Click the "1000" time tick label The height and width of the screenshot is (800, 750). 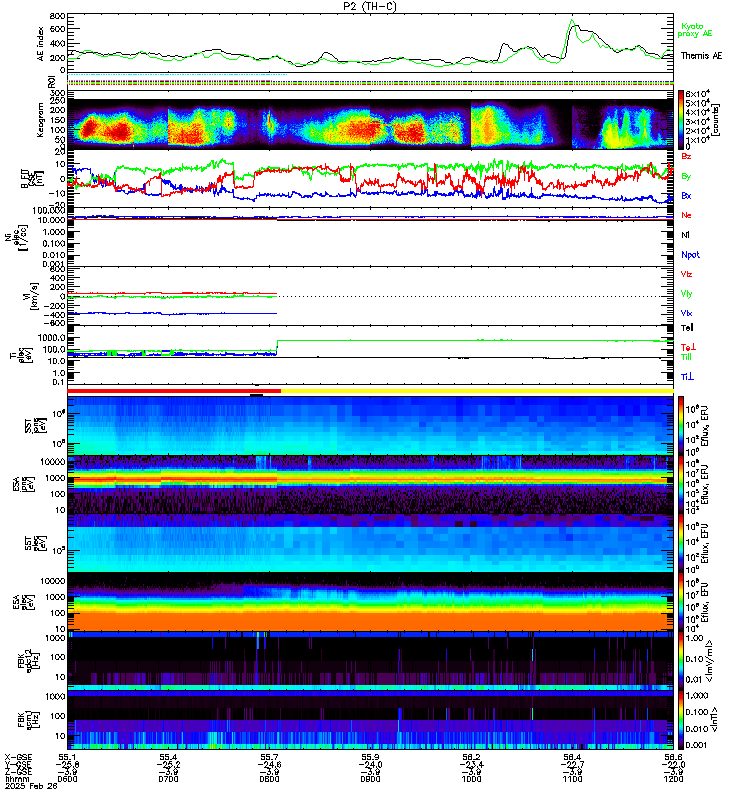click(x=471, y=779)
